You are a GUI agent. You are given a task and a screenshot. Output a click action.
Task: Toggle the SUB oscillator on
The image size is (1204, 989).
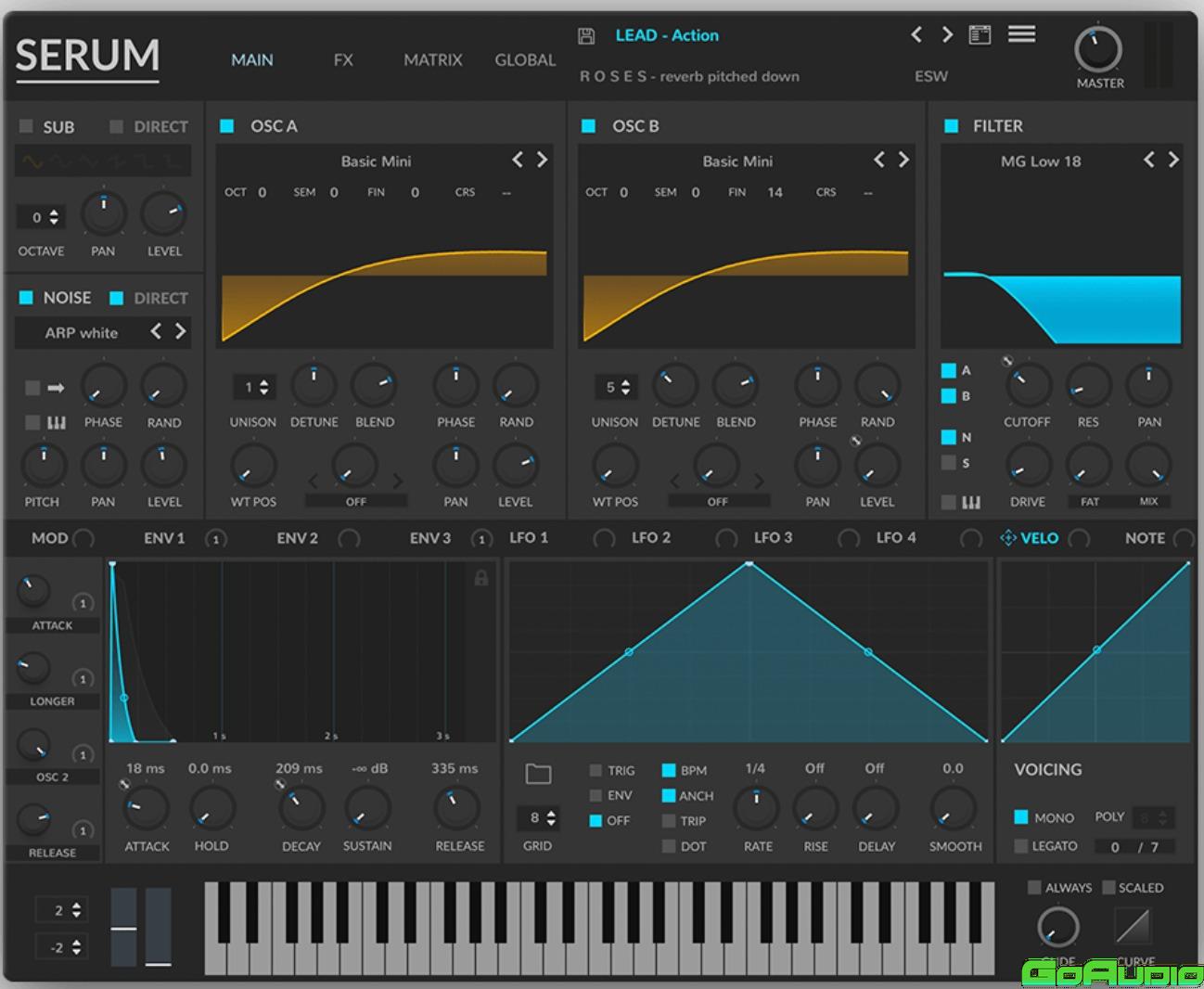tap(26, 126)
